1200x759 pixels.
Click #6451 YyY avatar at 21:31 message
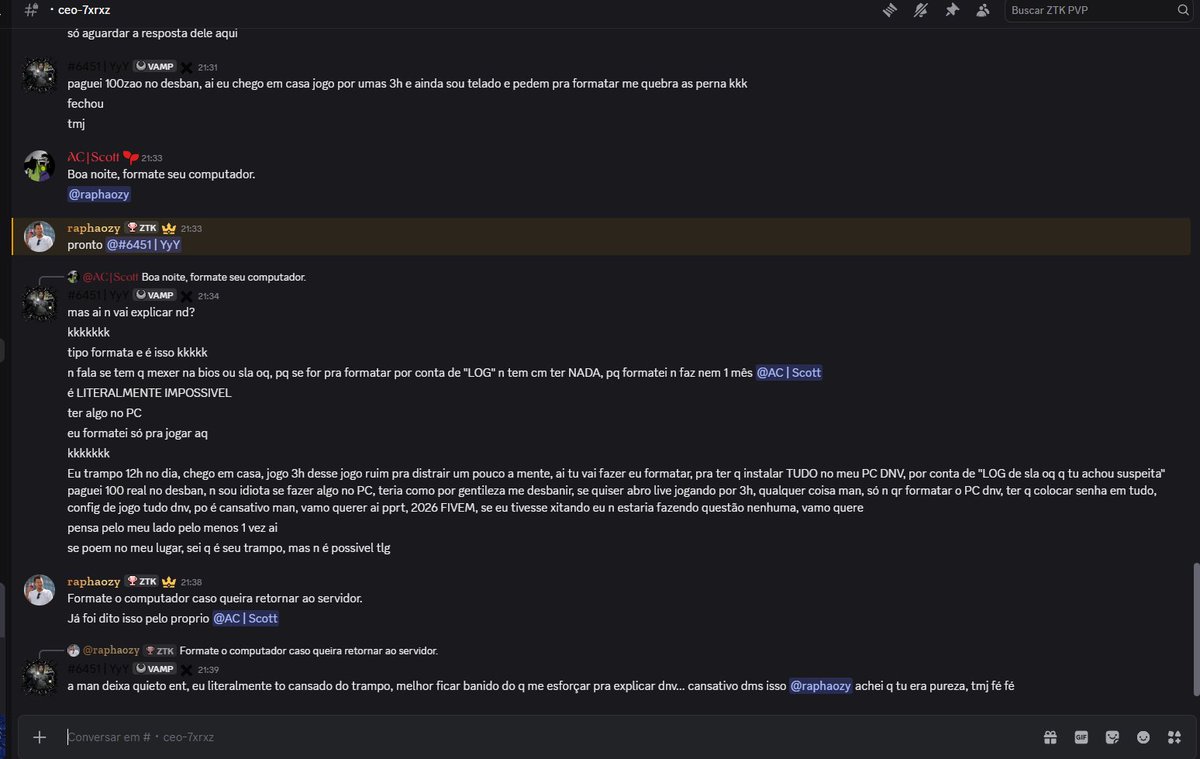point(39,75)
